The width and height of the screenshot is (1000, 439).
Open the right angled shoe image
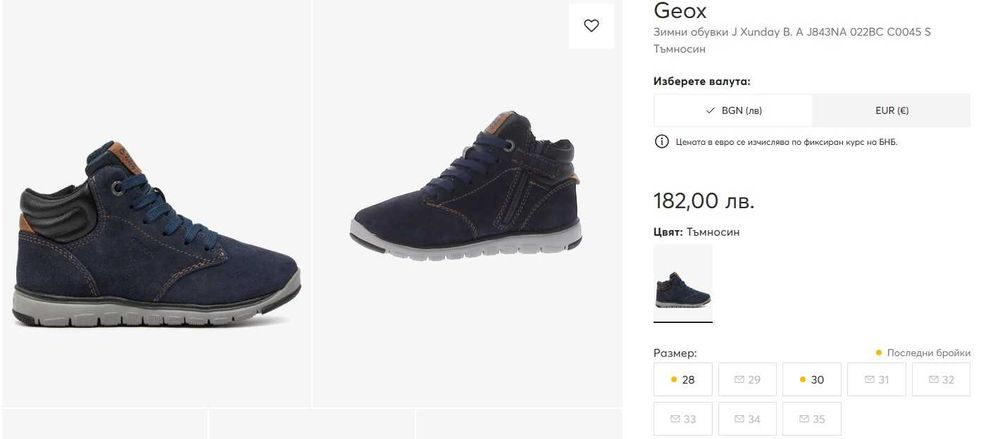(466, 190)
